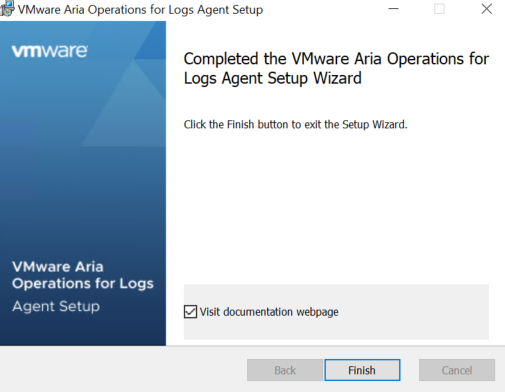Click the disabled maximize button
The image size is (505, 392).
point(439,9)
